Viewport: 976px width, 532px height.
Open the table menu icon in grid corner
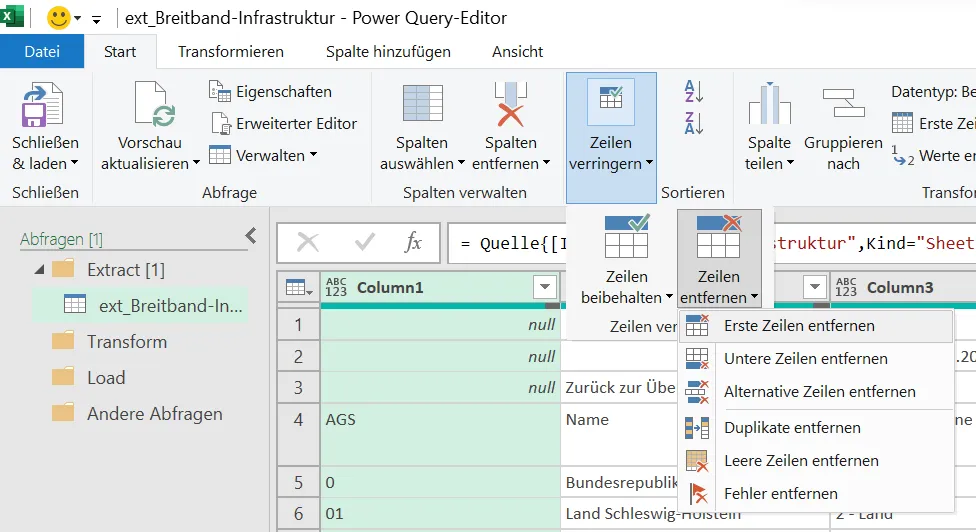click(298, 287)
